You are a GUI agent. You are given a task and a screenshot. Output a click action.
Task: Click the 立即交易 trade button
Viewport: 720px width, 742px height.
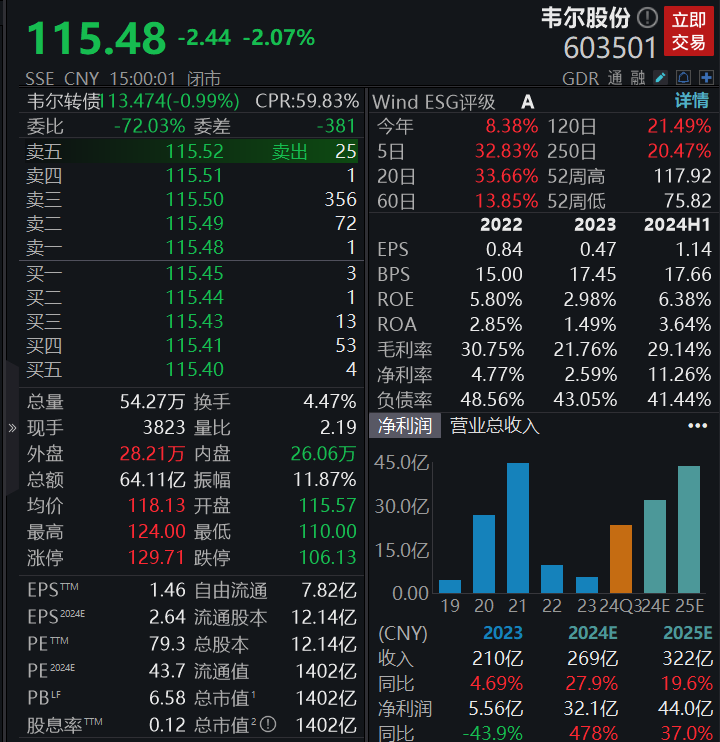tap(689, 31)
